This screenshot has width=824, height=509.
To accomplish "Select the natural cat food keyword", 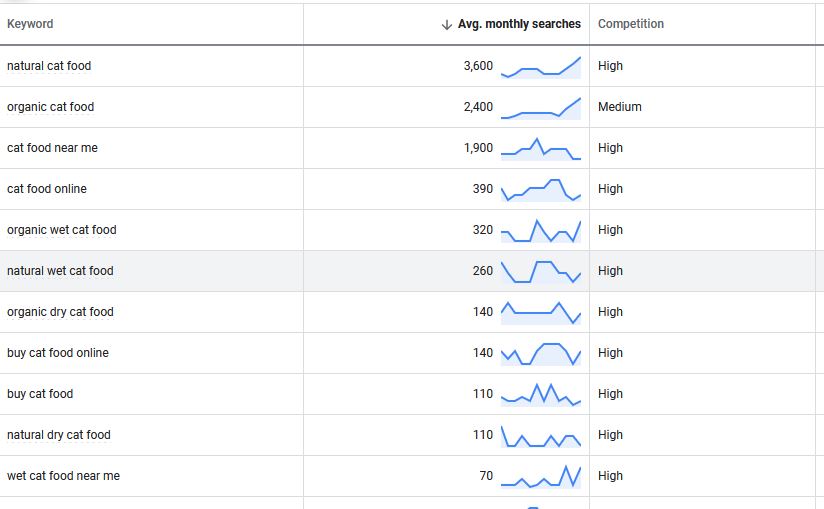I will [49, 66].
